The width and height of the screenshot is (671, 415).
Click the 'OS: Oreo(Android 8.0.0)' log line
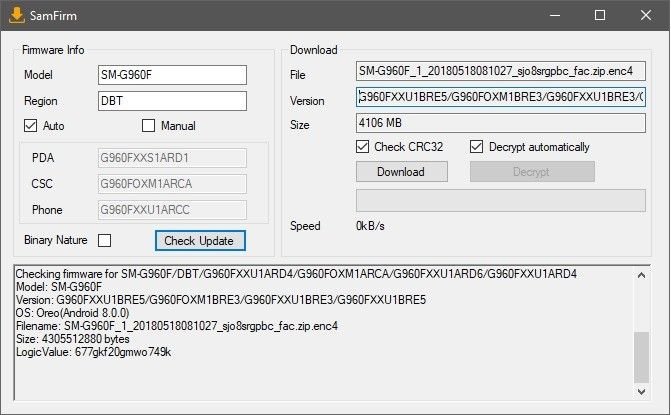click(72, 313)
